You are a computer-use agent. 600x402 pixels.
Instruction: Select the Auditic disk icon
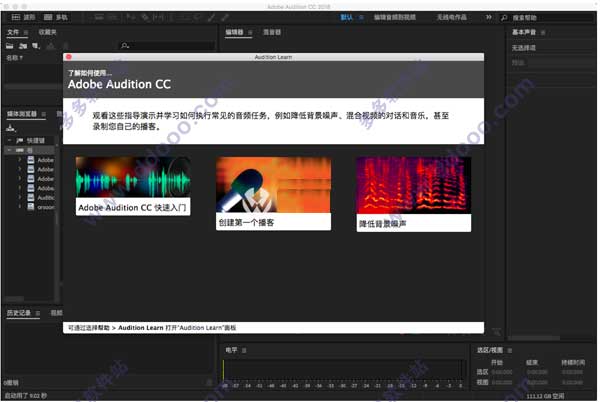pos(31,197)
